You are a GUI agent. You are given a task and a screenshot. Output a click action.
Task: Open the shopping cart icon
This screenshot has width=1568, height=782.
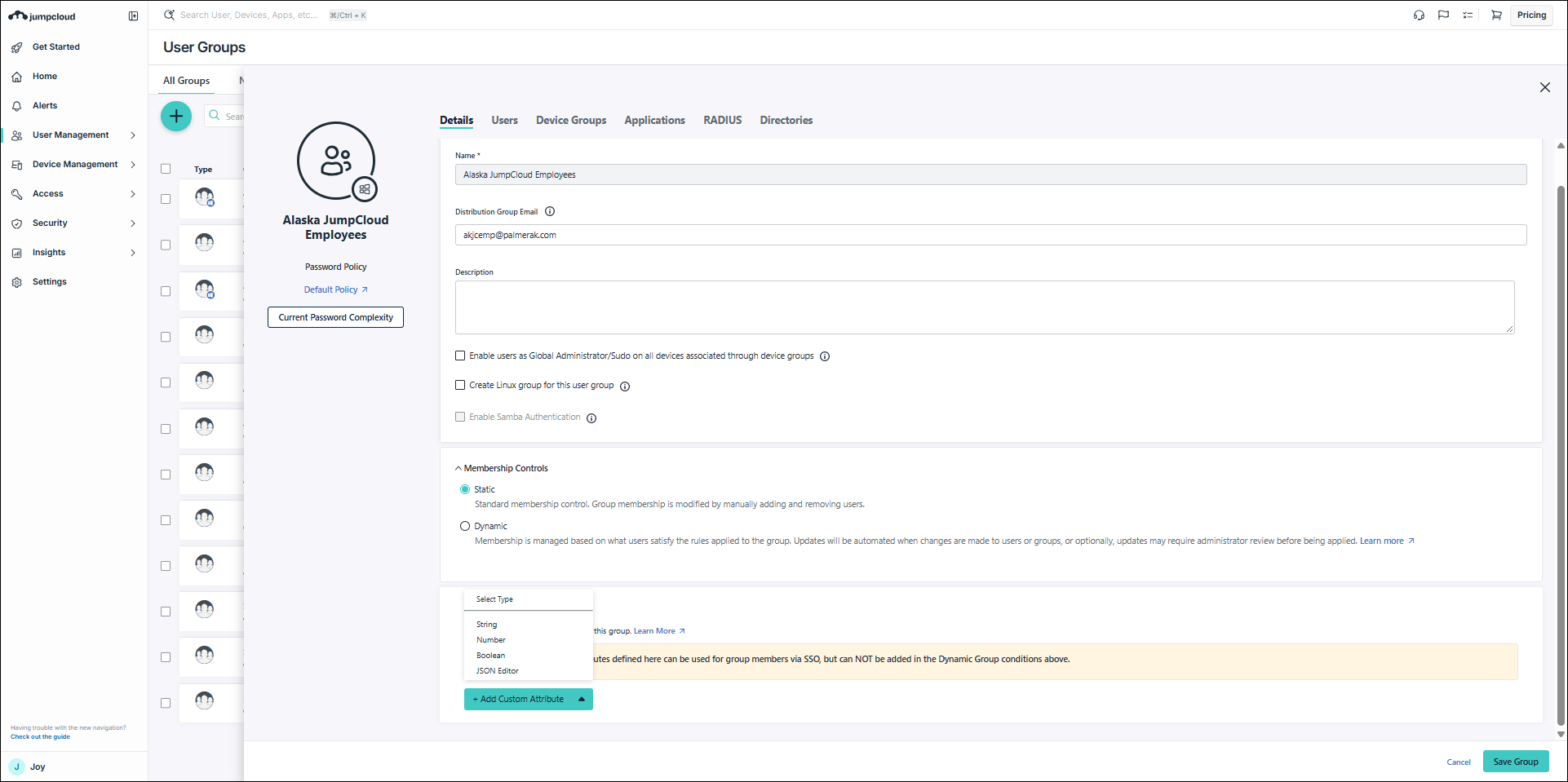tap(1496, 15)
